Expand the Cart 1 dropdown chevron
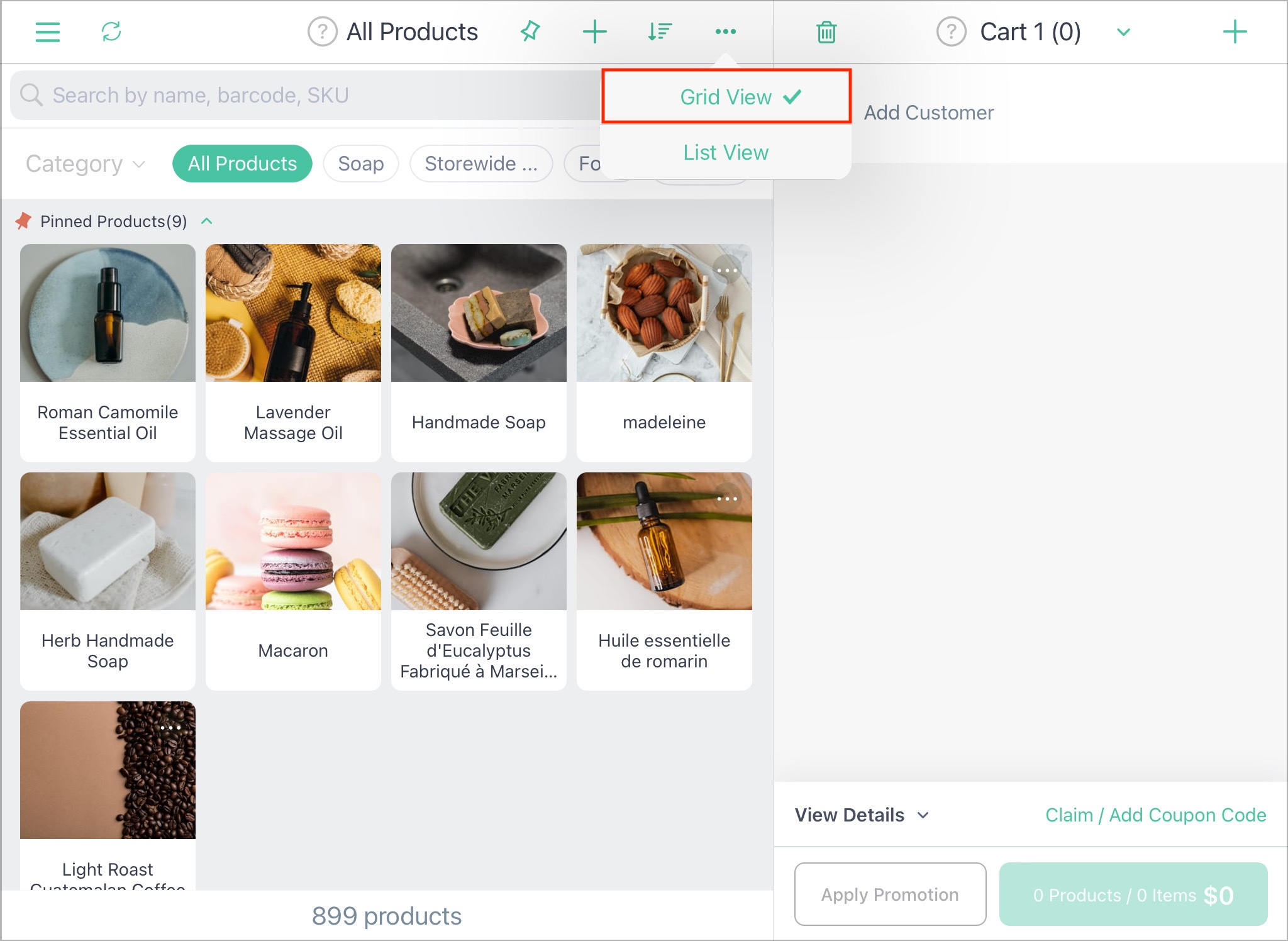The height and width of the screenshot is (941, 1288). [x=1124, y=31]
